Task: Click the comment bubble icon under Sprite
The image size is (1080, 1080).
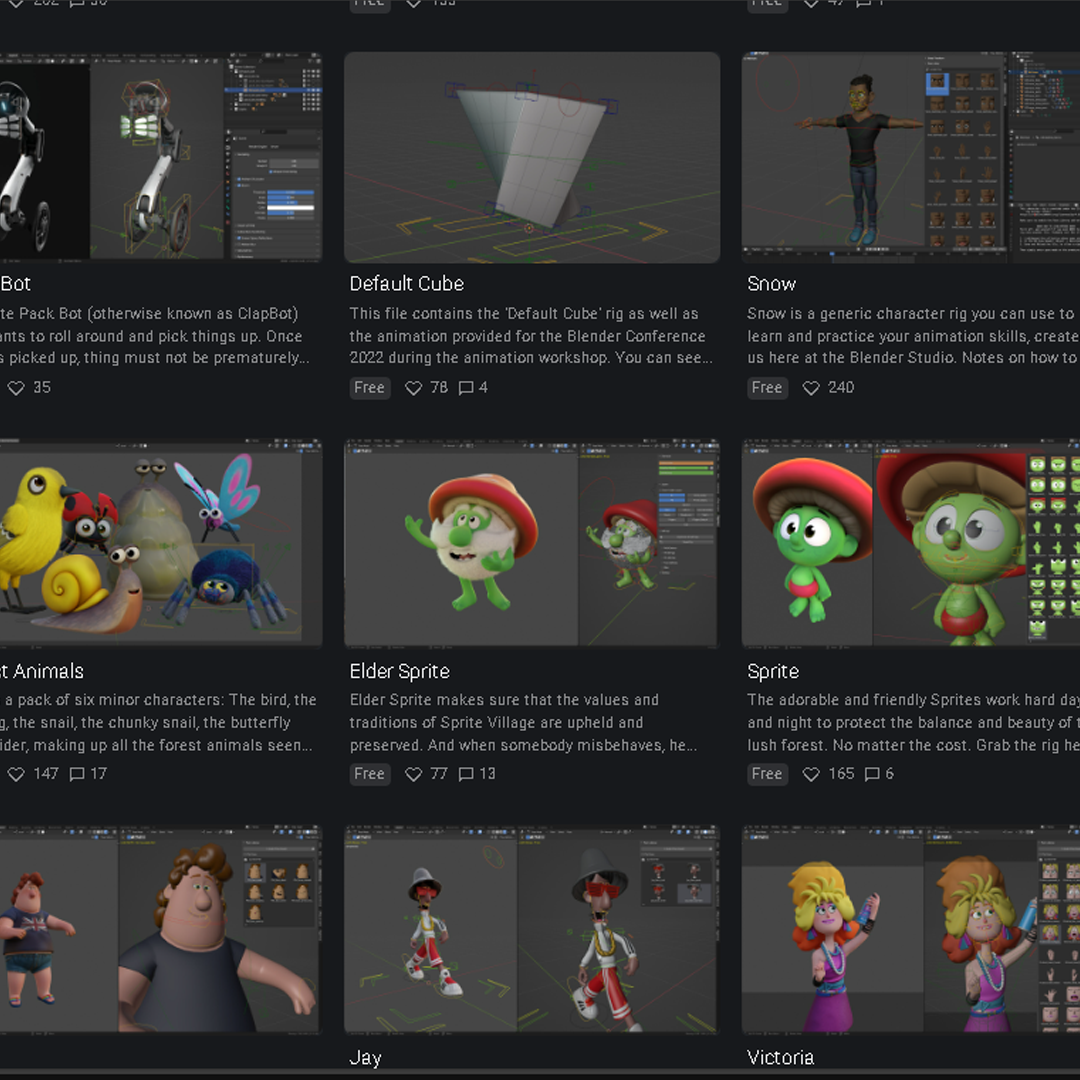Action: (x=872, y=774)
